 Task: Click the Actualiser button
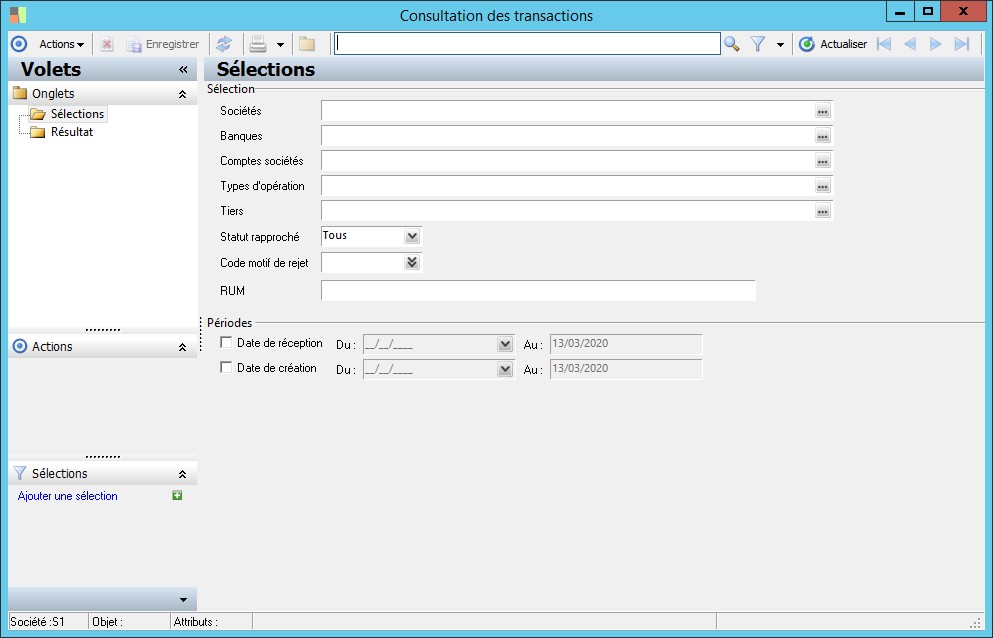click(833, 44)
